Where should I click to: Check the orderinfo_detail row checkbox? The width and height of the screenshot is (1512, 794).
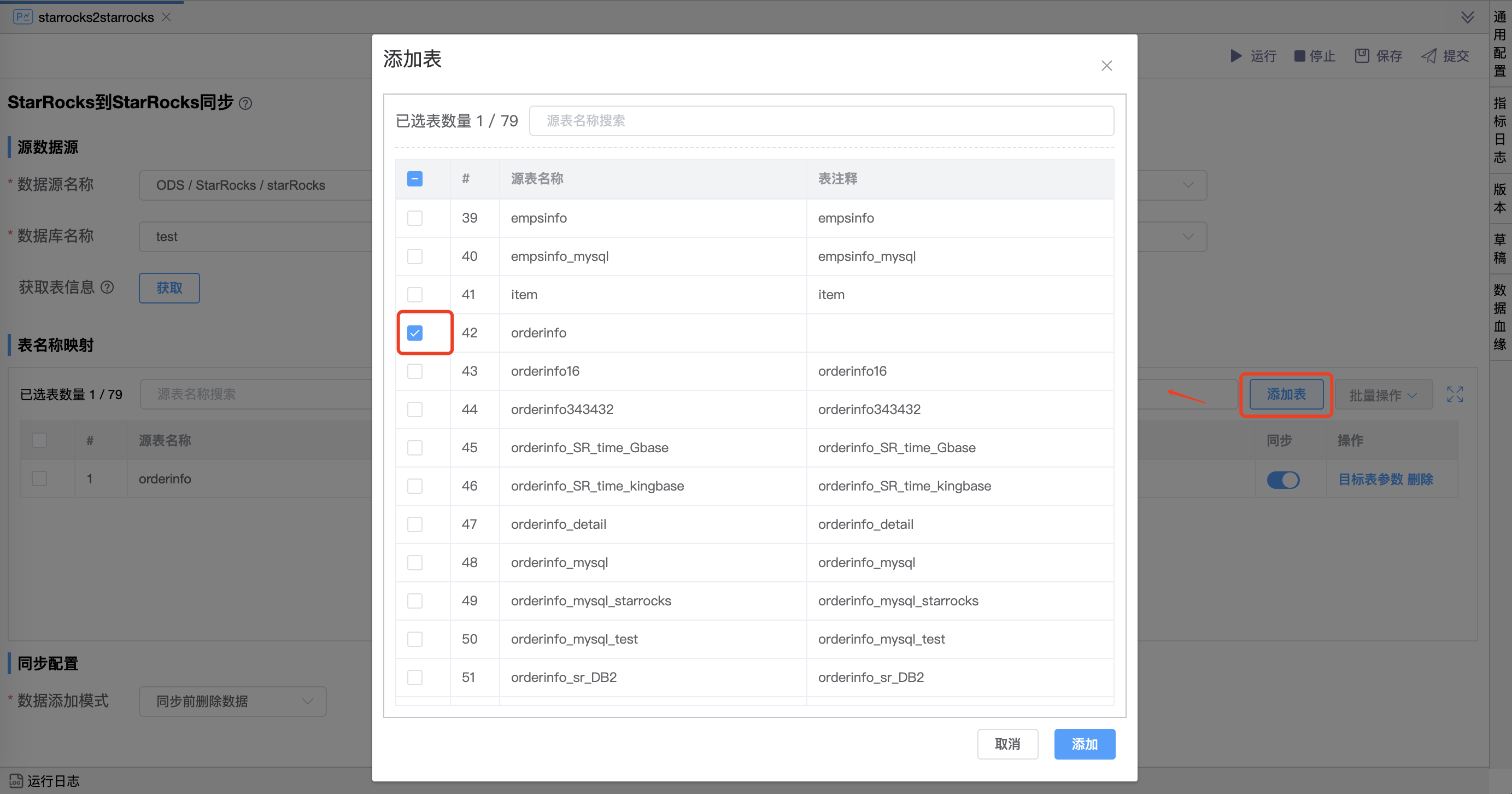tap(415, 524)
